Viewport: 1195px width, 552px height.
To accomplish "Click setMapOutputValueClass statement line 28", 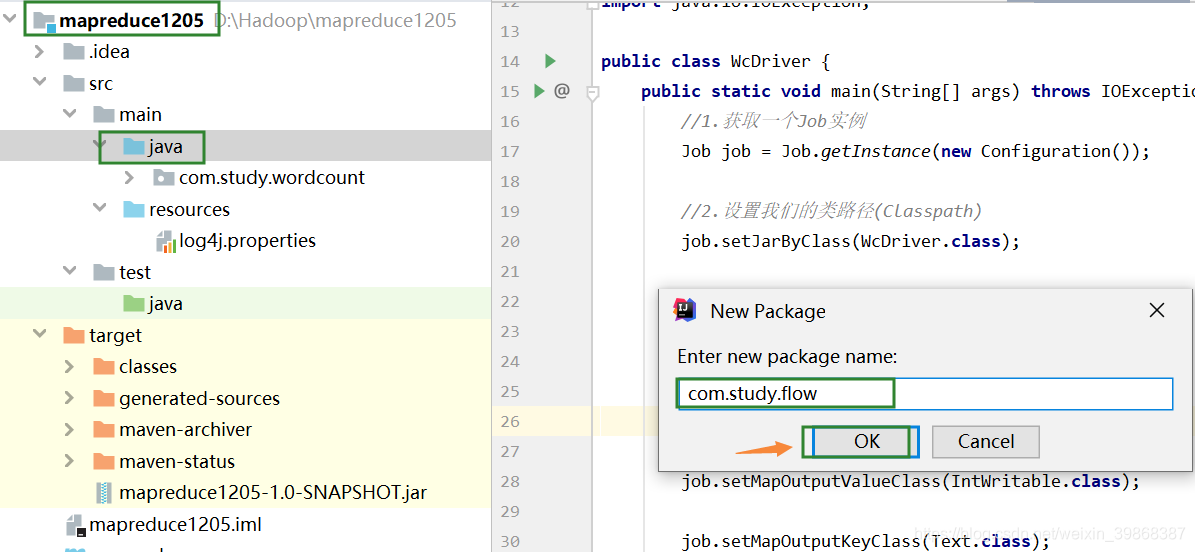I will coord(911,481).
